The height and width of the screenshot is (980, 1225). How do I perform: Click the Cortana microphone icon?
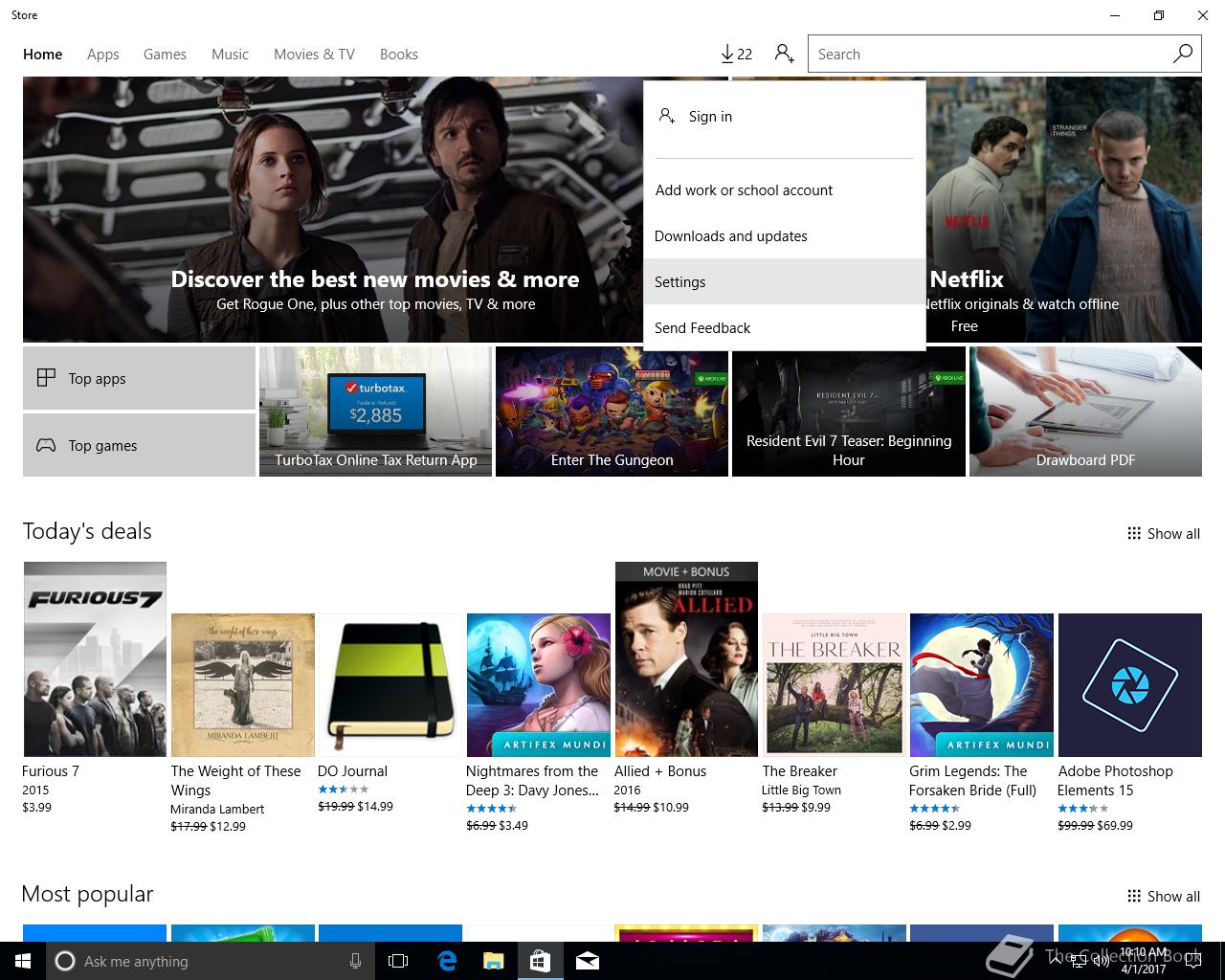point(355,961)
